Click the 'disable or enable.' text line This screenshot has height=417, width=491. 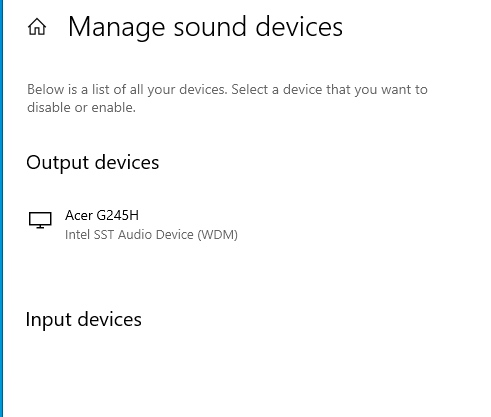pyautogui.click(x=81, y=108)
